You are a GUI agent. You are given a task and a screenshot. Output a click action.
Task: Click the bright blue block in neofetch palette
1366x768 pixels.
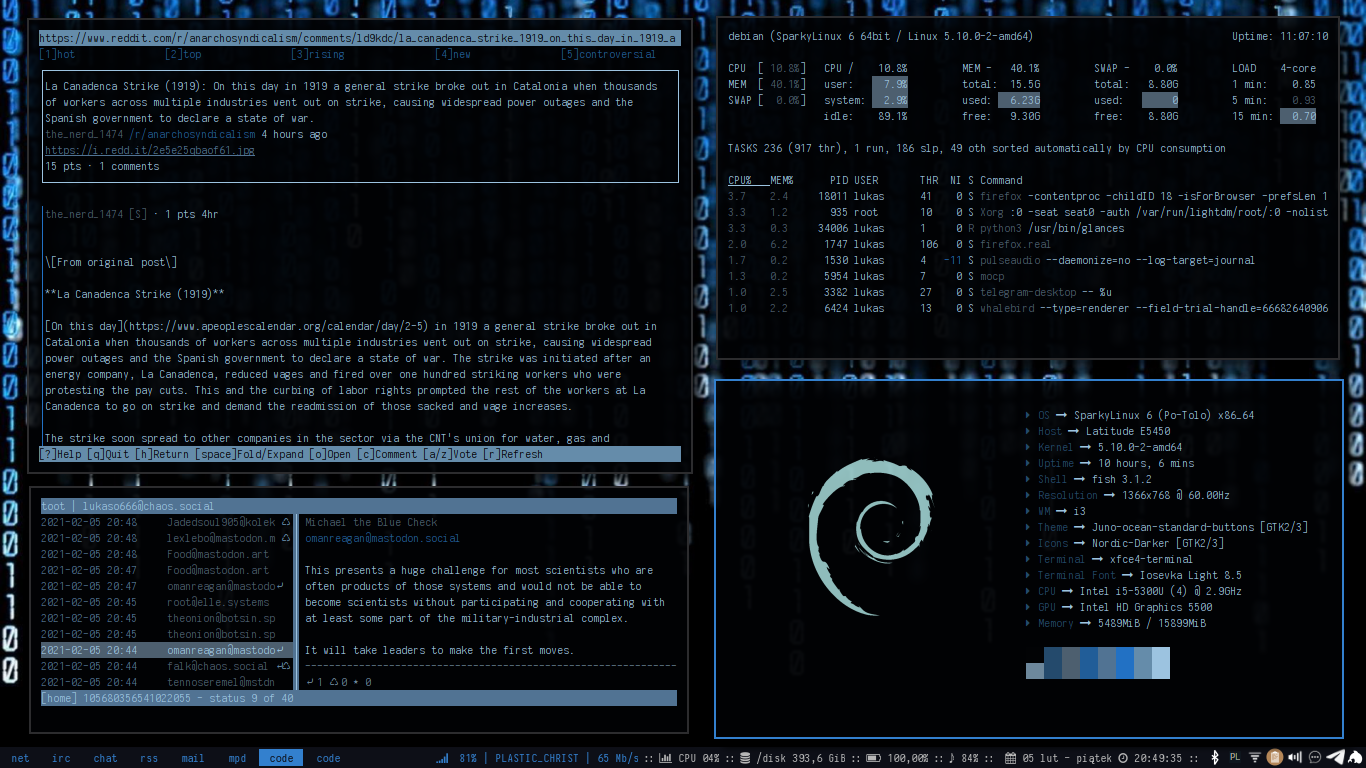point(1125,663)
